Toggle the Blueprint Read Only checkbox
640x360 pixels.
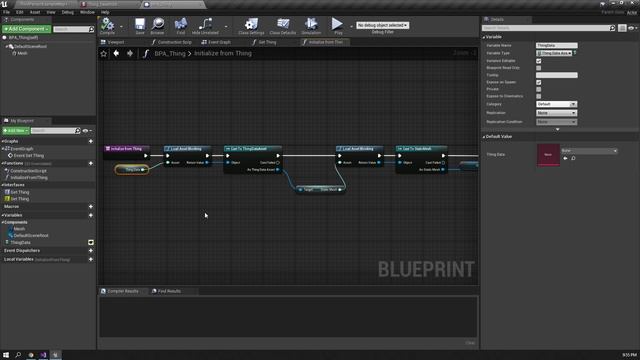click(539, 68)
